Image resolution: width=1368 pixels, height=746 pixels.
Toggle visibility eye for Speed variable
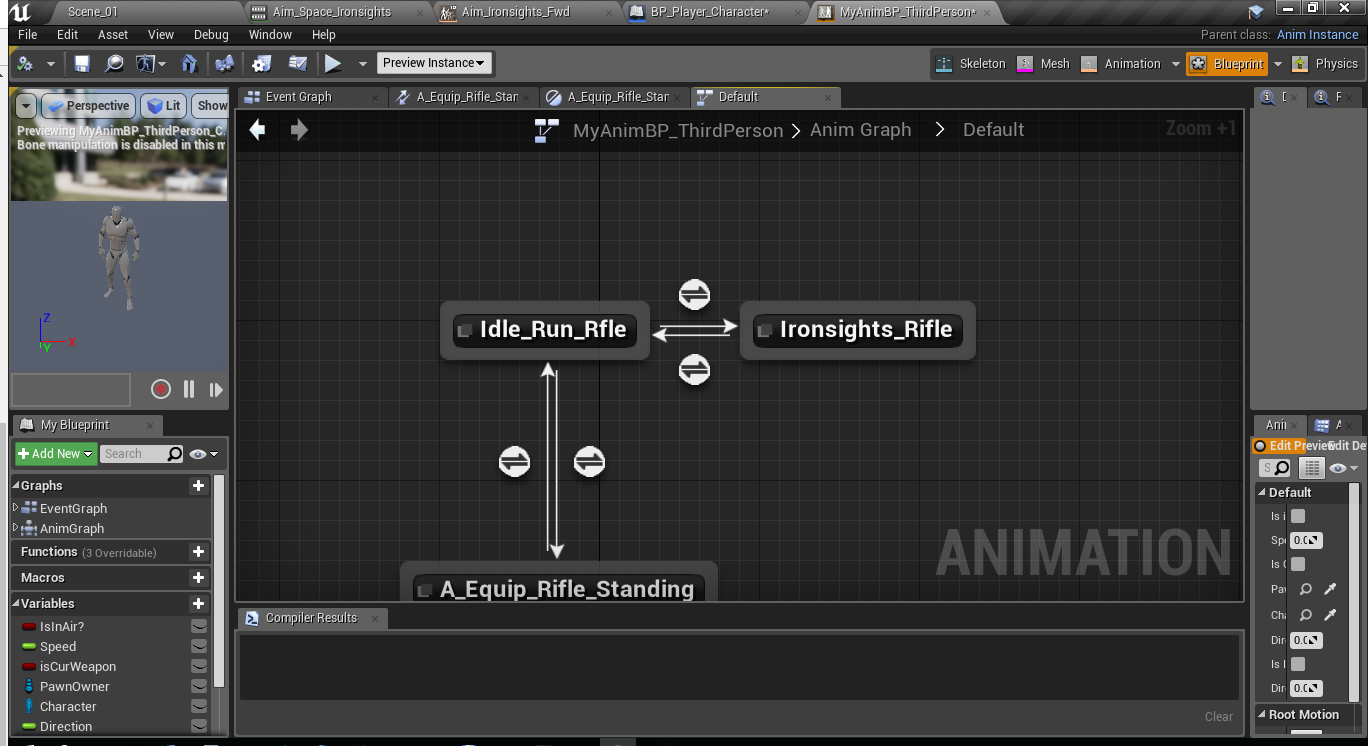pyautogui.click(x=200, y=647)
